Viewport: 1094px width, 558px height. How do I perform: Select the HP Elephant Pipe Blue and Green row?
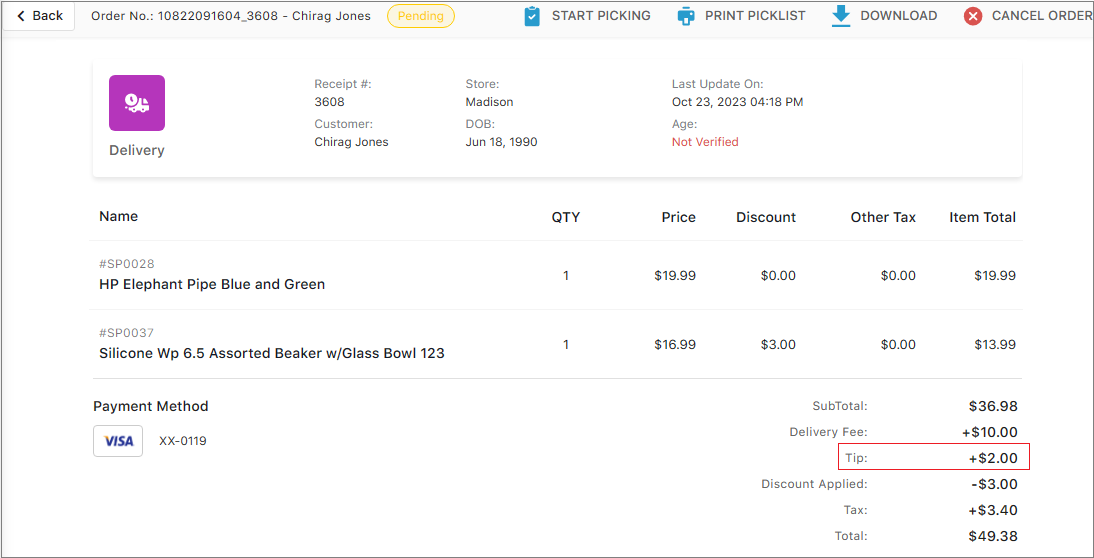point(212,284)
